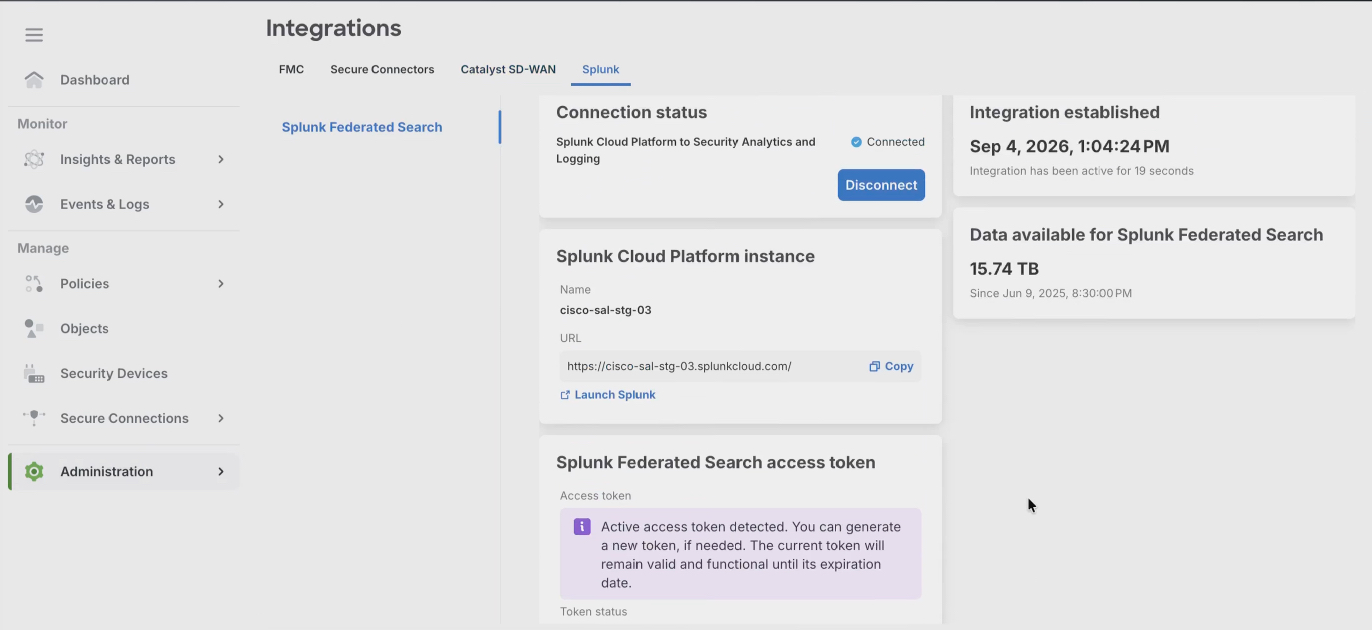This screenshot has height=630, width=1372.
Task: Select Splunk Federated Search side item
Action: click(x=362, y=127)
